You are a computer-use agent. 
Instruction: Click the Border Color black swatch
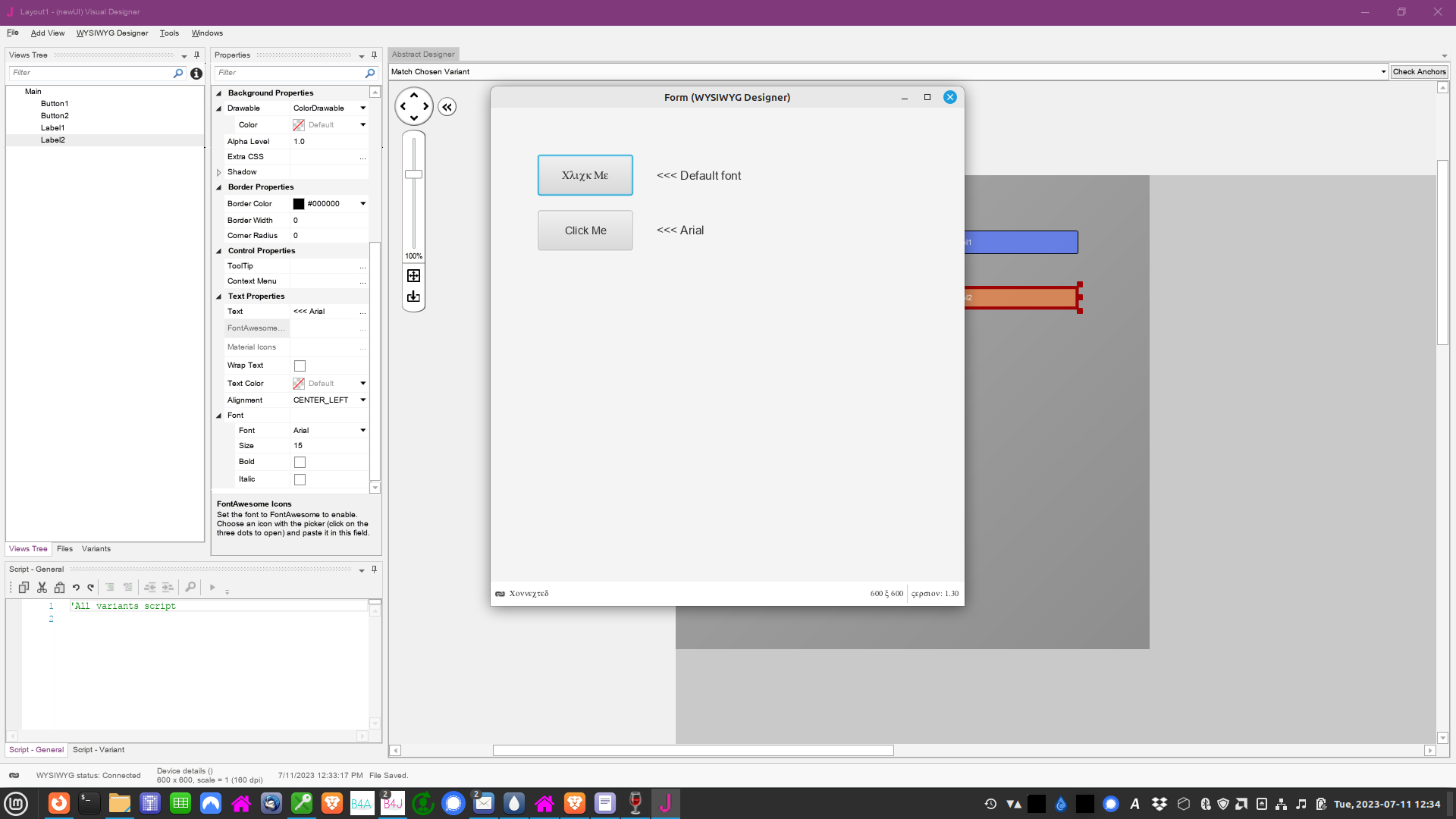coord(299,203)
